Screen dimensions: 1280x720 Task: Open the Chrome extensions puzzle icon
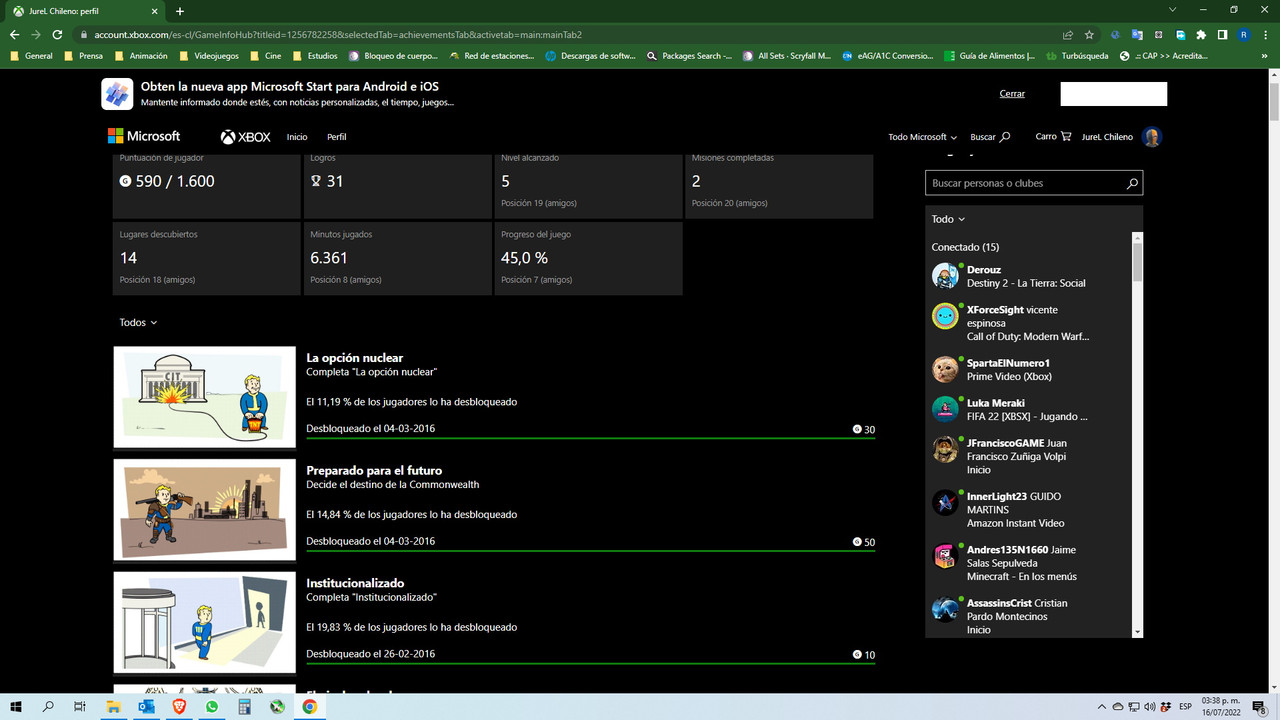coord(1201,34)
